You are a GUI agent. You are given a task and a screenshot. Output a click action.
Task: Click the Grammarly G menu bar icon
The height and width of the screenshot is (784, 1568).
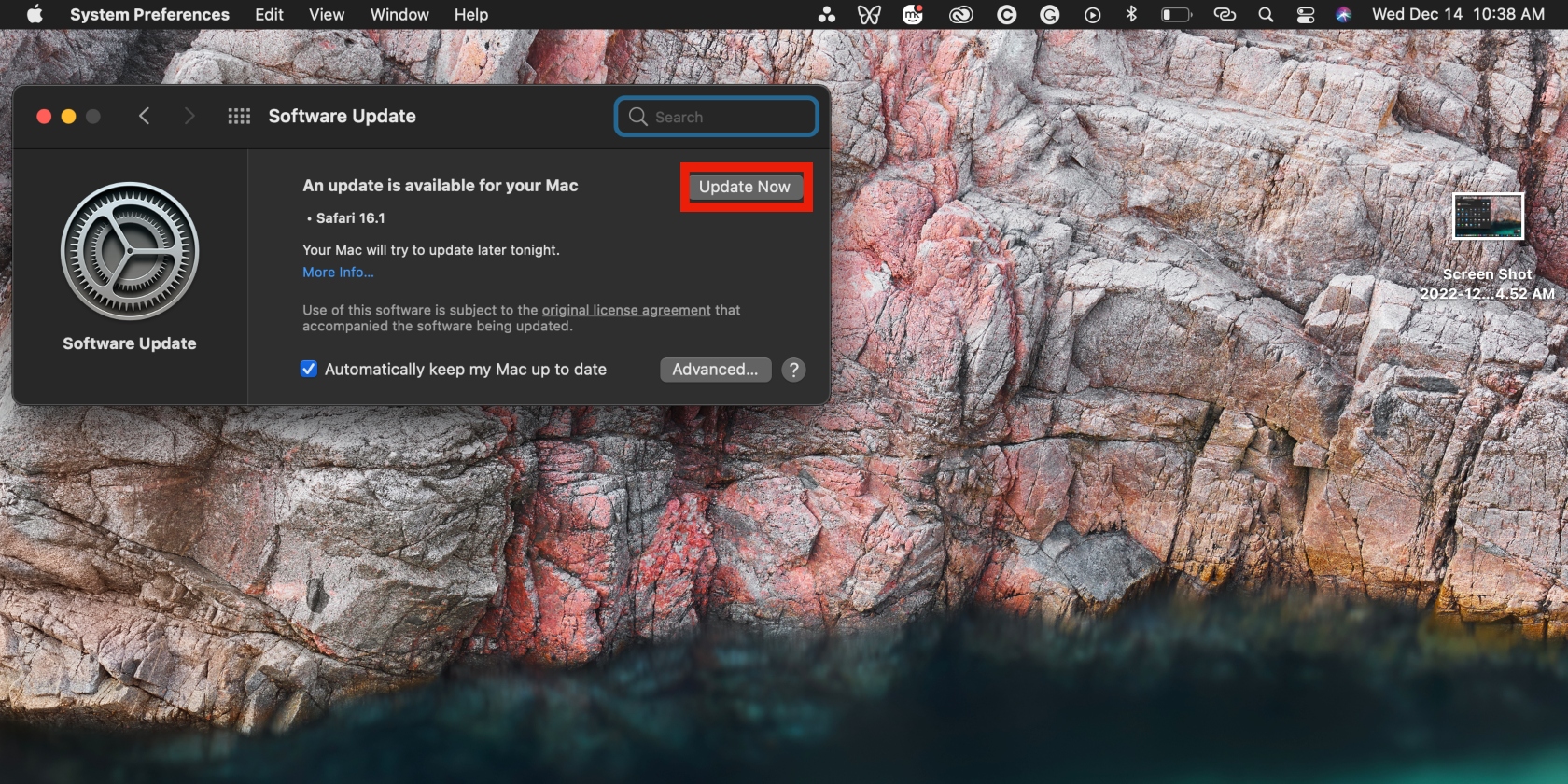pyautogui.click(x=1049, y=15)
